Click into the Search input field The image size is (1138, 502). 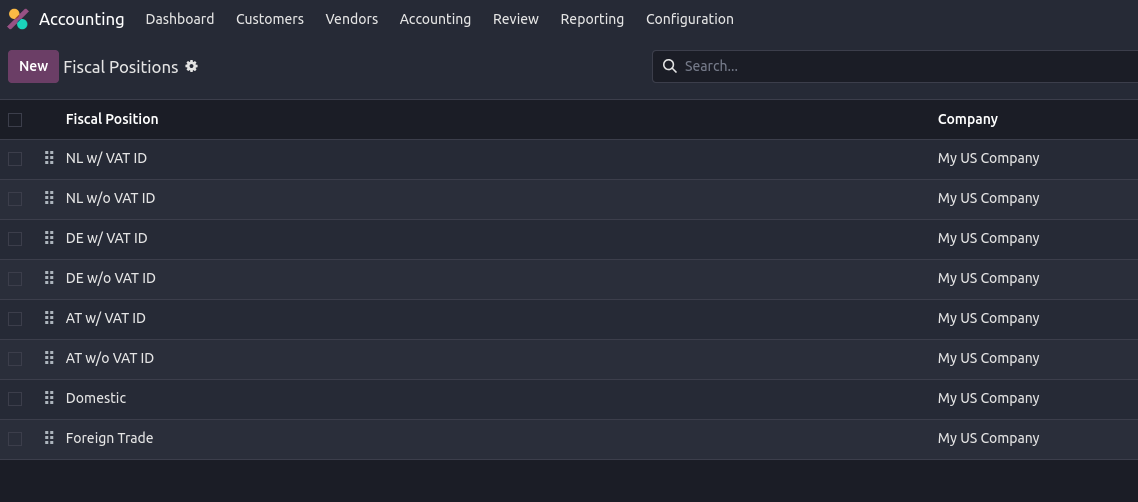coord(900,66)
